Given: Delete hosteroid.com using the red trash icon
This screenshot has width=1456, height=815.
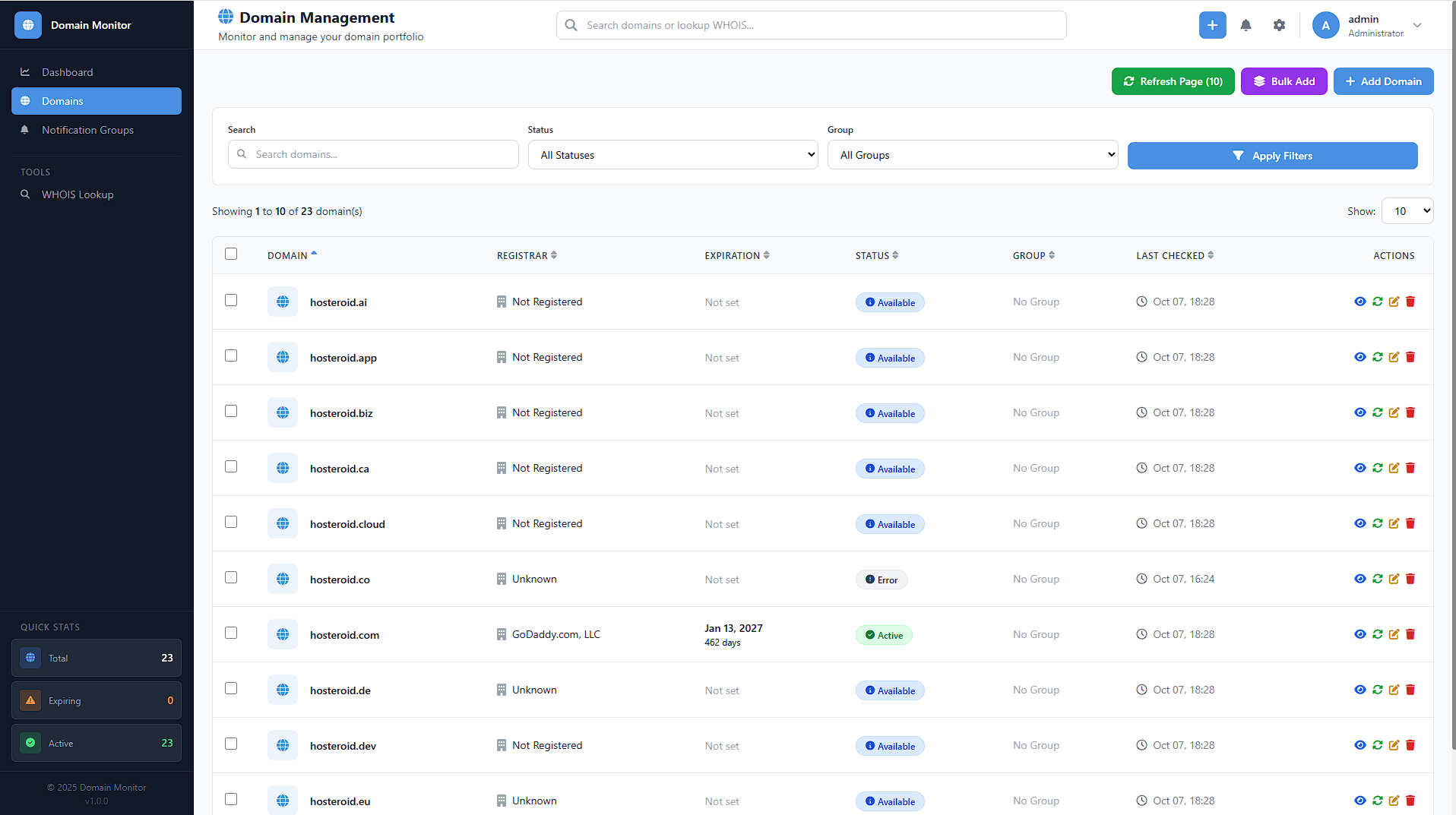Looking at the screenshot, I should [1410, 634].
